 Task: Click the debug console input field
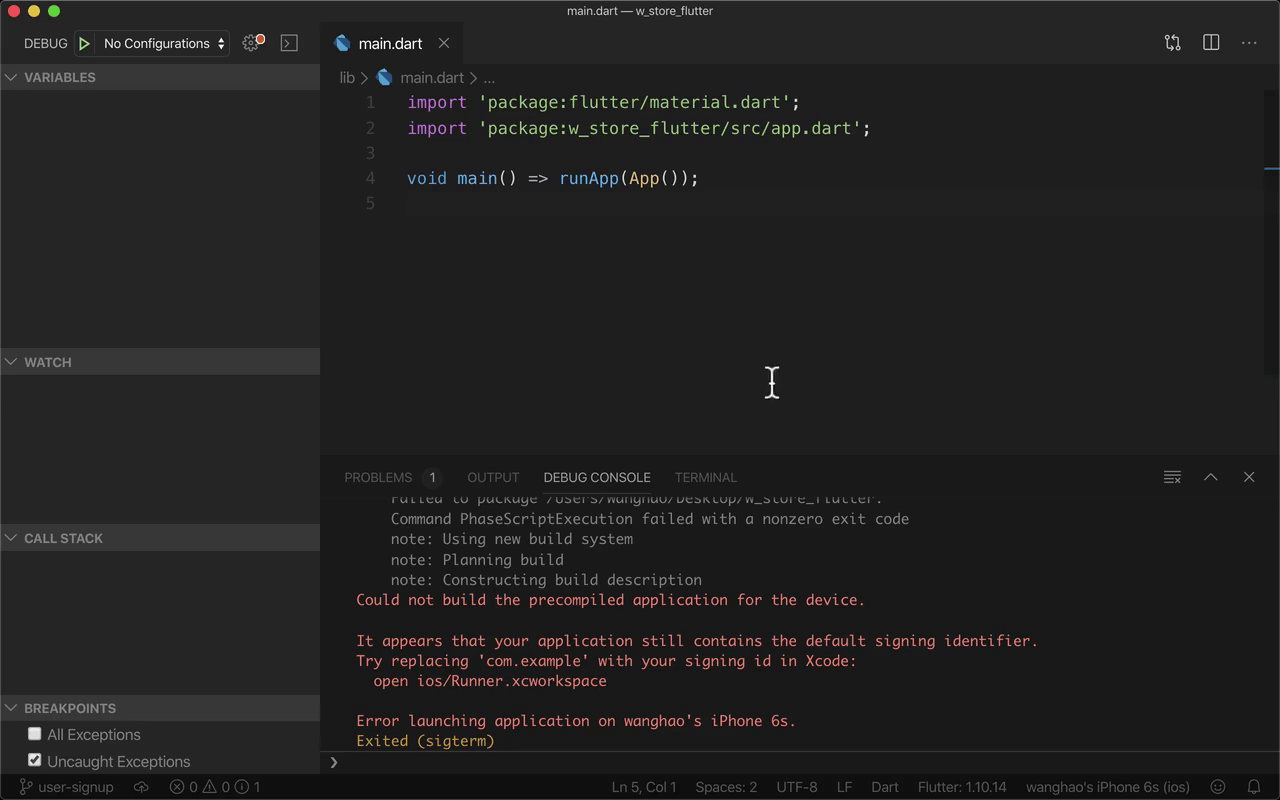coord(800,763)
